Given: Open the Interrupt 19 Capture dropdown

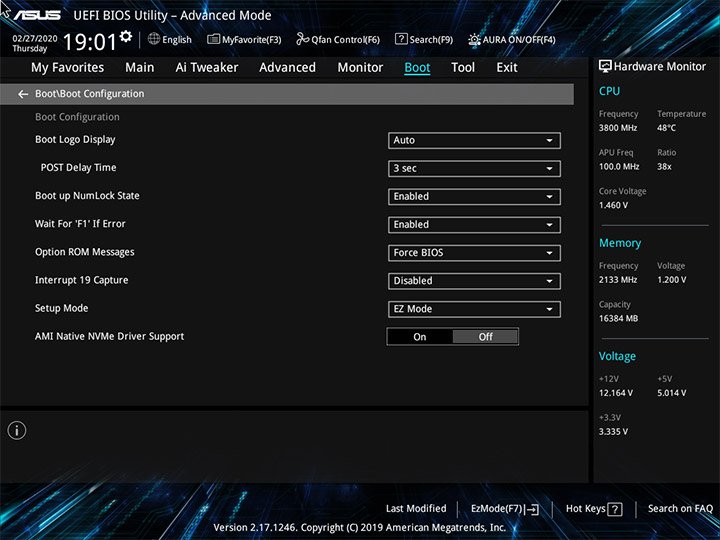Looking at the screenshot, I should pos(474,281).
